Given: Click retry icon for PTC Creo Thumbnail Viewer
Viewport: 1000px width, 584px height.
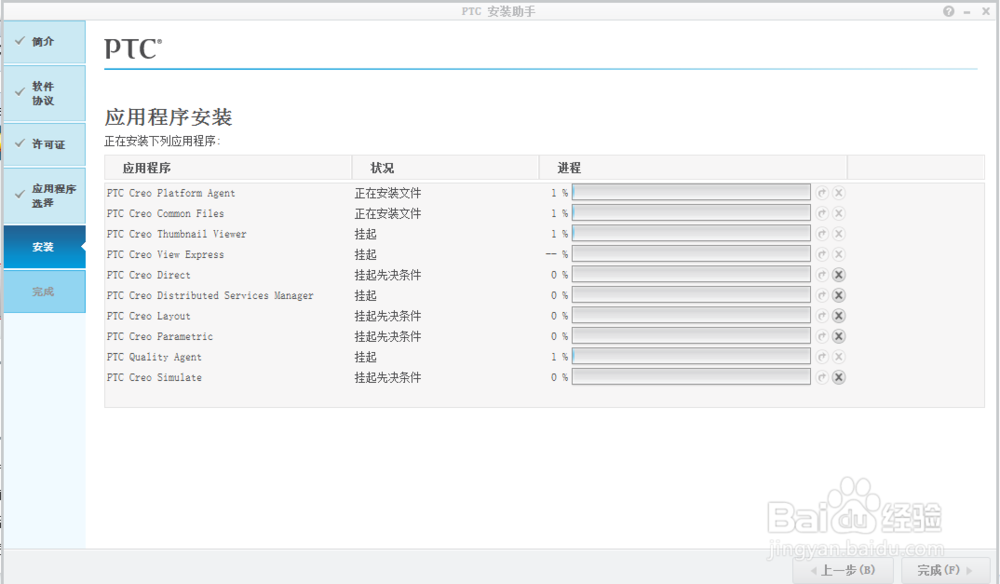Looking at the screenshot, I should pos(822,234).
